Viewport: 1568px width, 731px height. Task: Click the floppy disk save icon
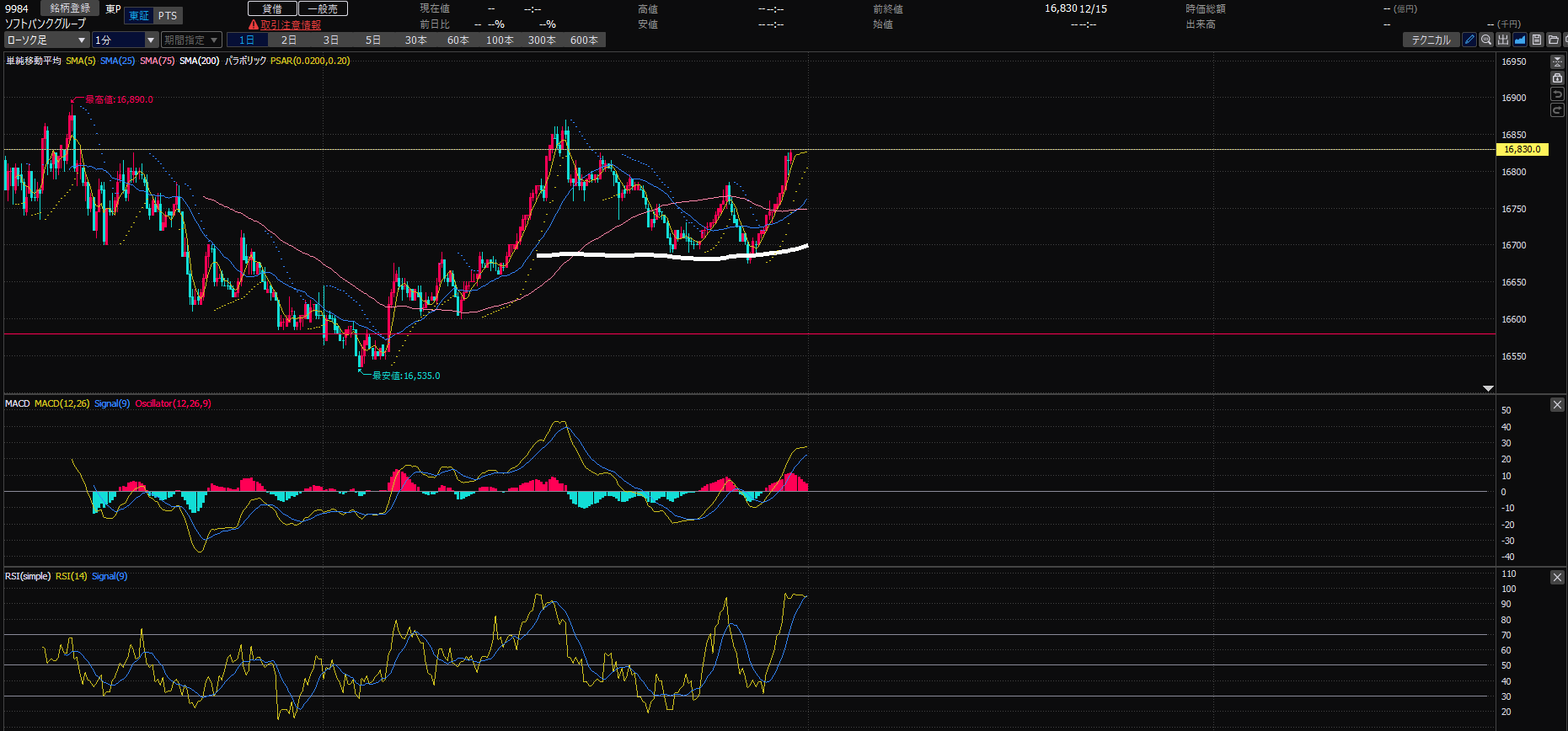point(1537,40)
